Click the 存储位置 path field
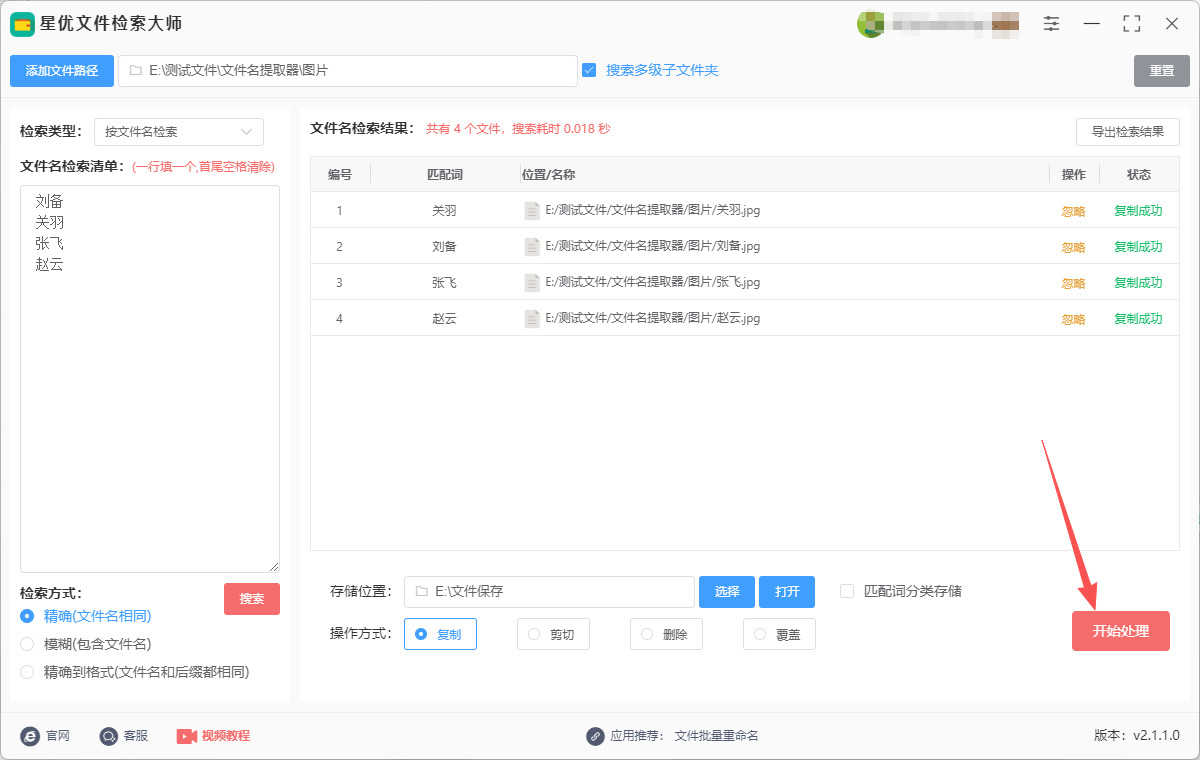The image size is (1200, 760). click(549, 592)
